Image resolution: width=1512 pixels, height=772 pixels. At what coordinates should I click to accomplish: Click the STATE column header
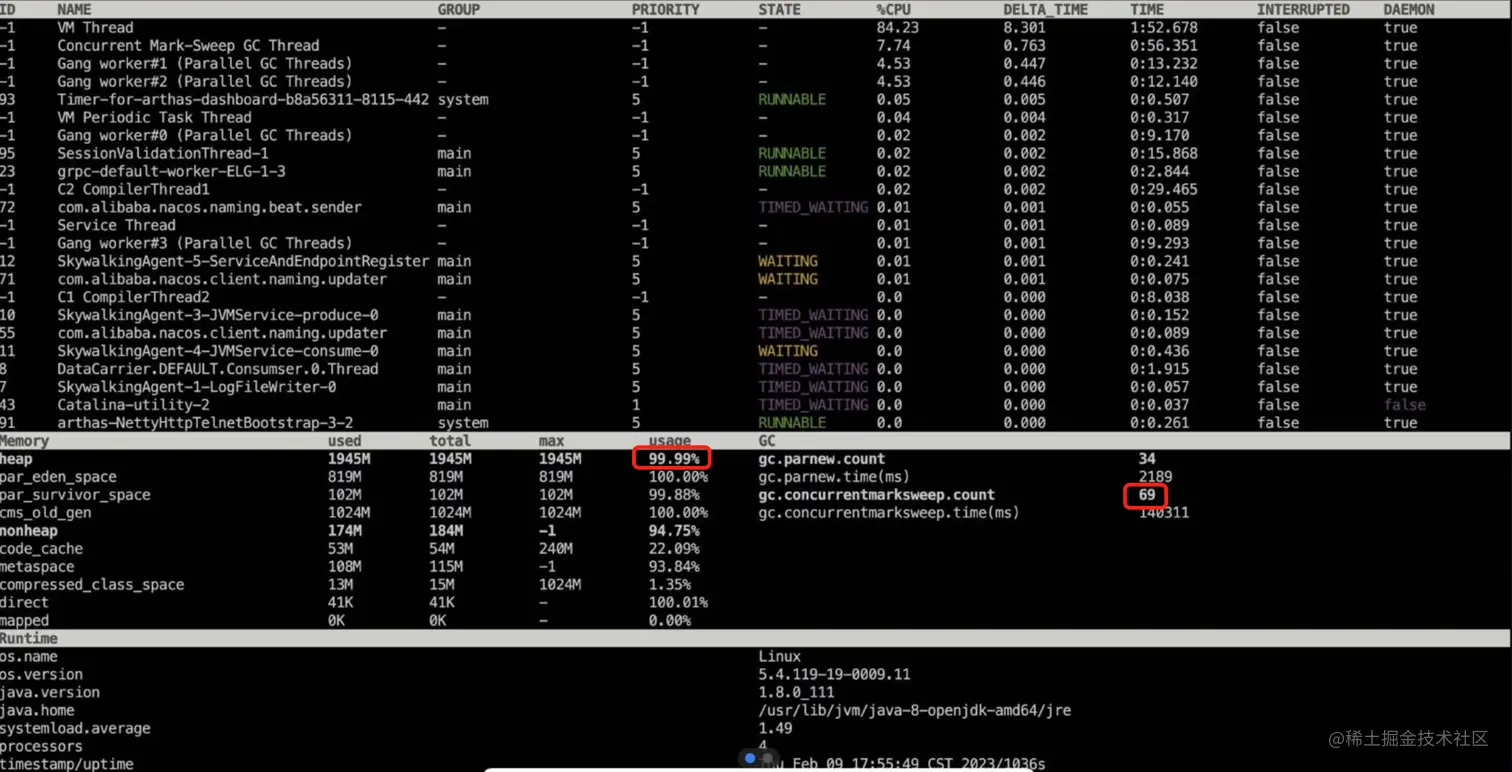click(780, 9)
